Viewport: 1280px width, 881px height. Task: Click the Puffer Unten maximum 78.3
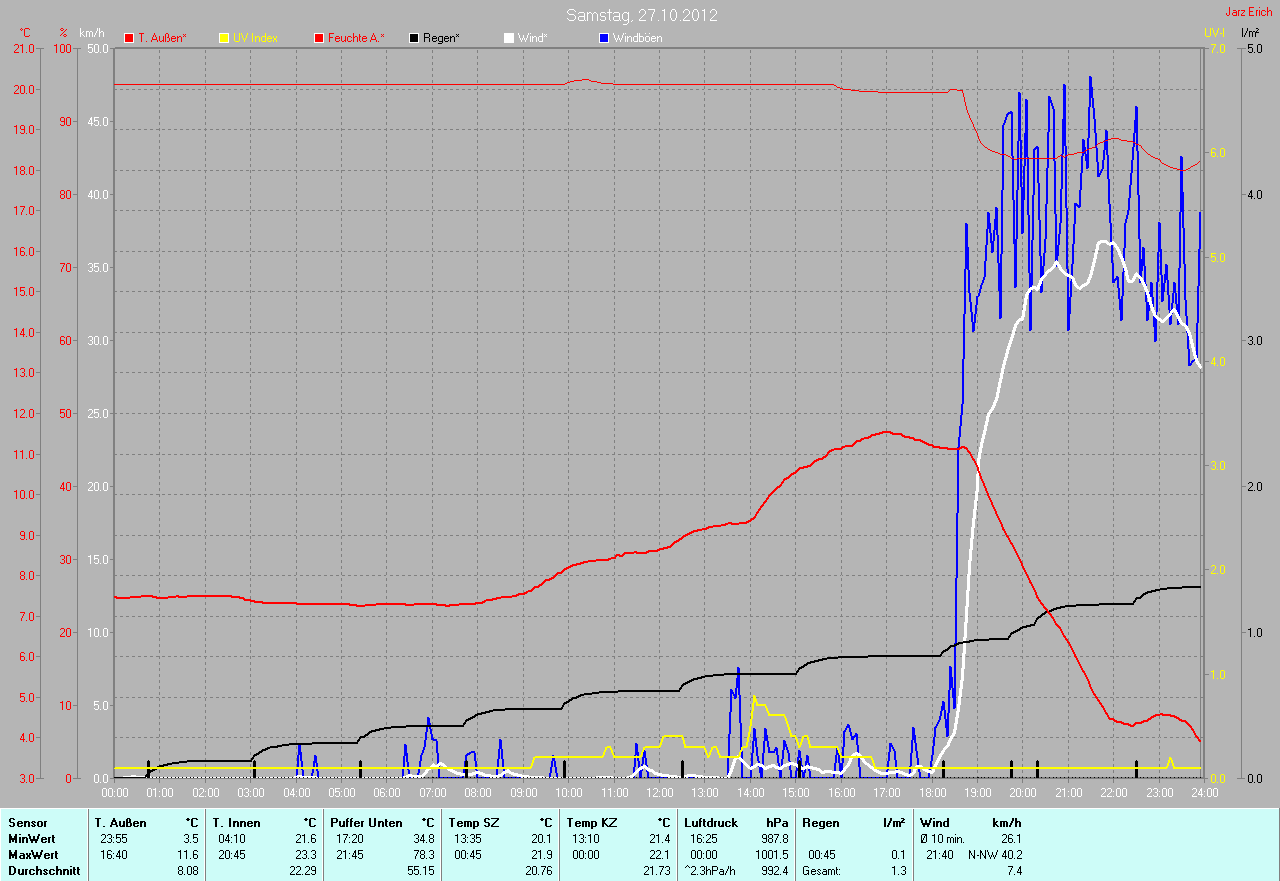click(x=422, y=855)
